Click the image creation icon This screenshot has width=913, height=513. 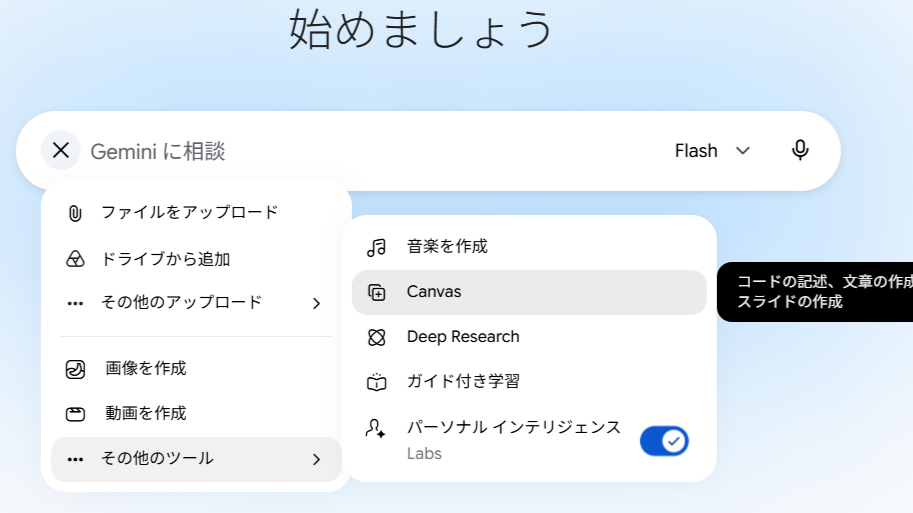75,369
